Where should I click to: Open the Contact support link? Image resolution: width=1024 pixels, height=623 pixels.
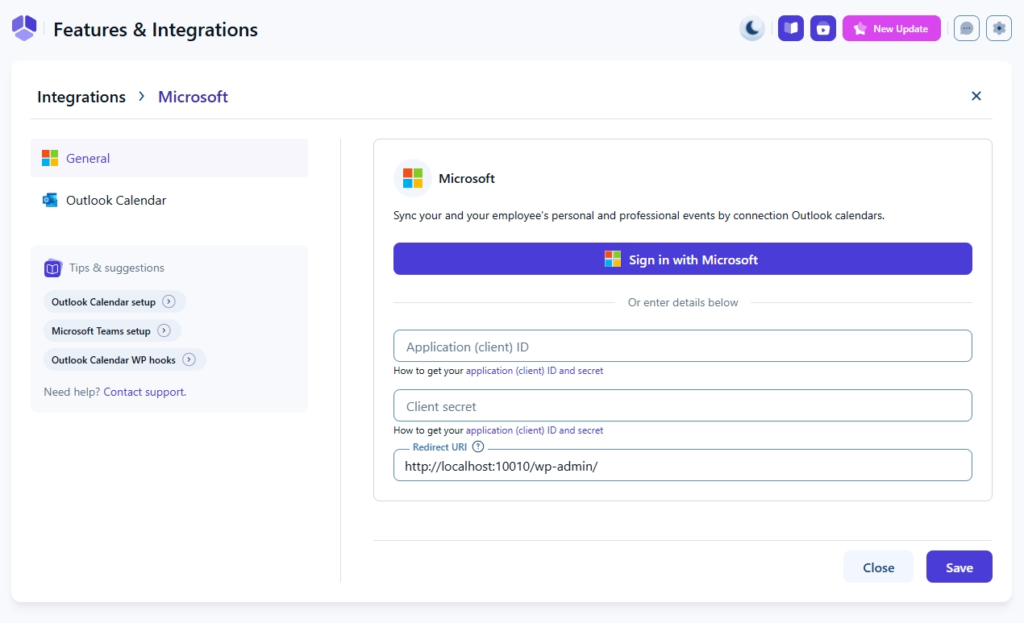click(144, 392)
